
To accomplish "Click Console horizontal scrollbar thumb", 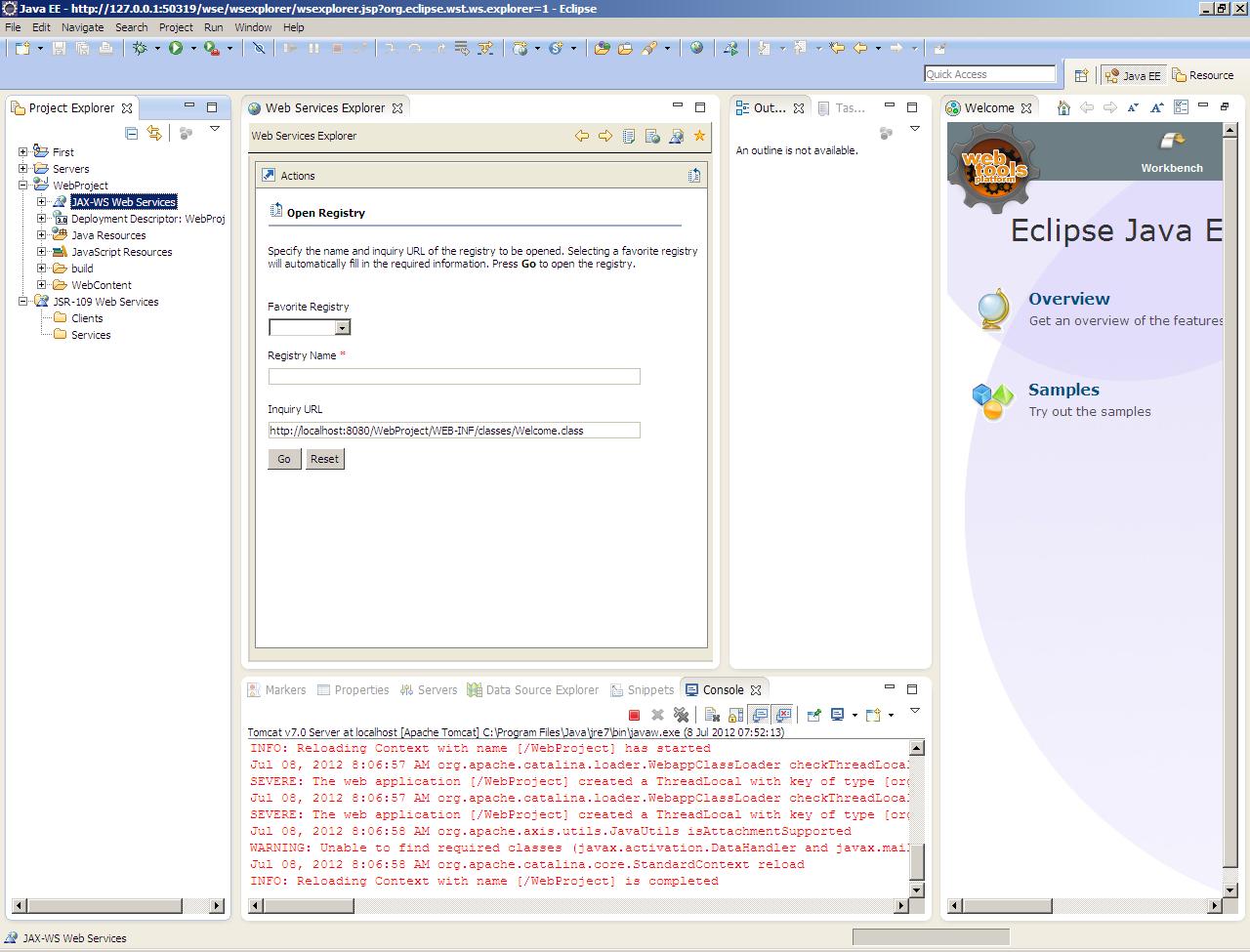I will 309,906.
